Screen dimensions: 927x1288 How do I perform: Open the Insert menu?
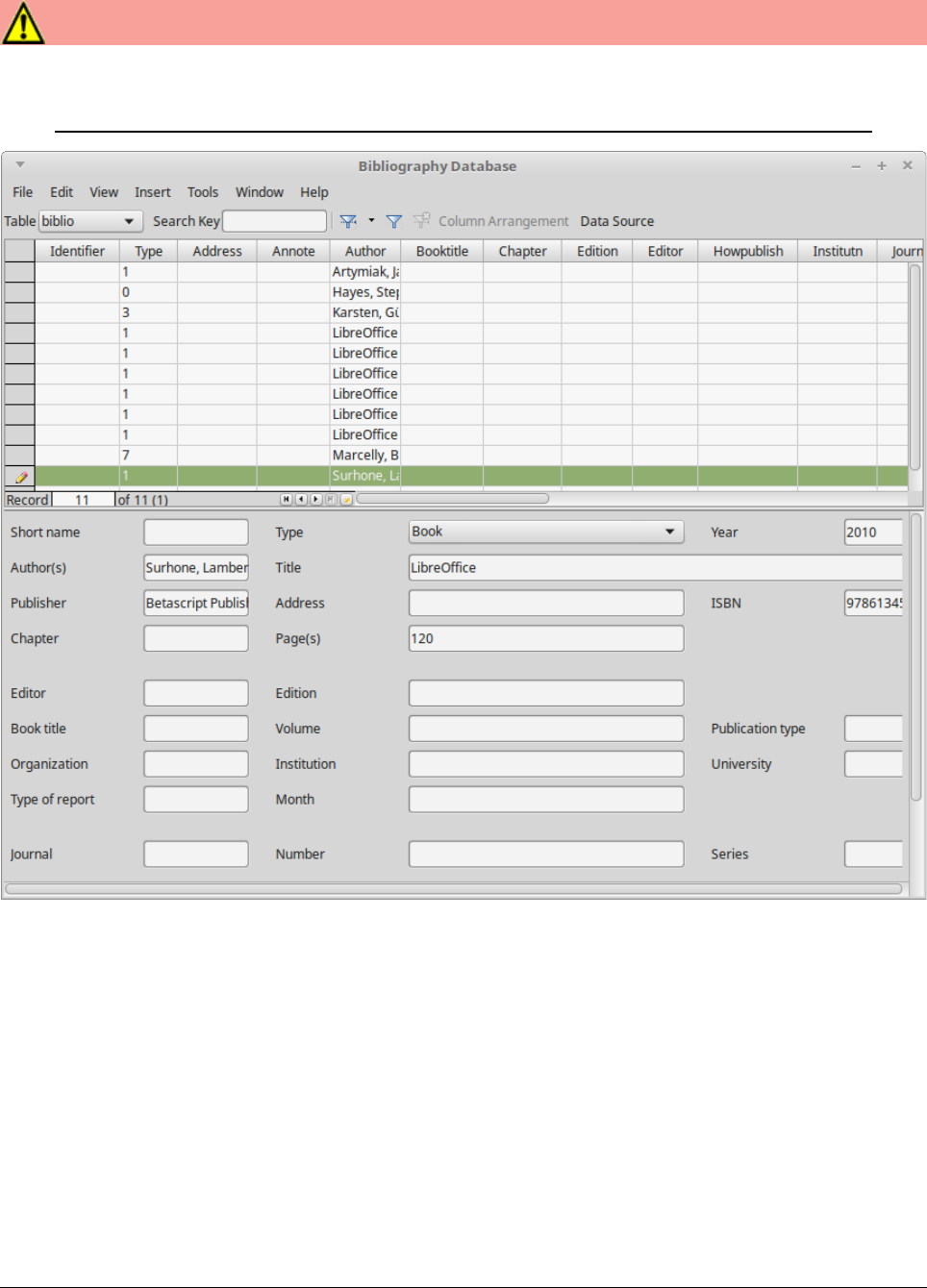(153, 192)
